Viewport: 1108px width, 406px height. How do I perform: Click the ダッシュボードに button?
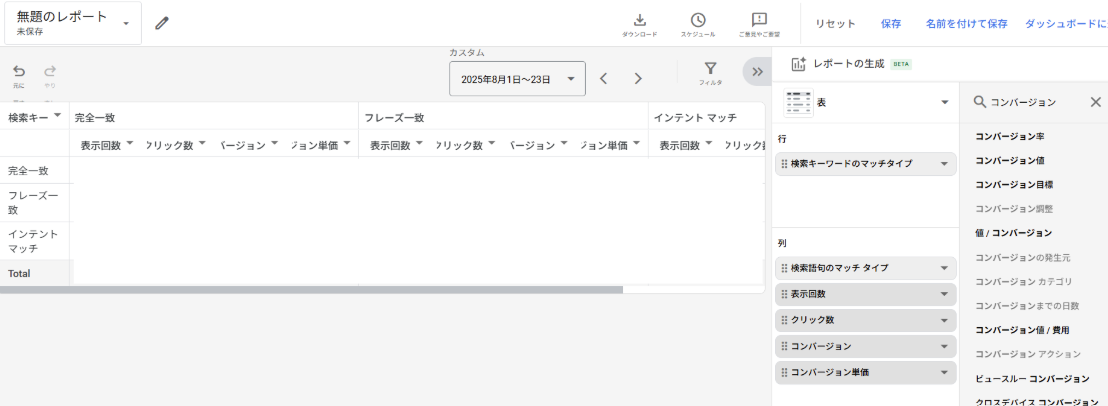pyautogui.click(x=1066, y=24)
